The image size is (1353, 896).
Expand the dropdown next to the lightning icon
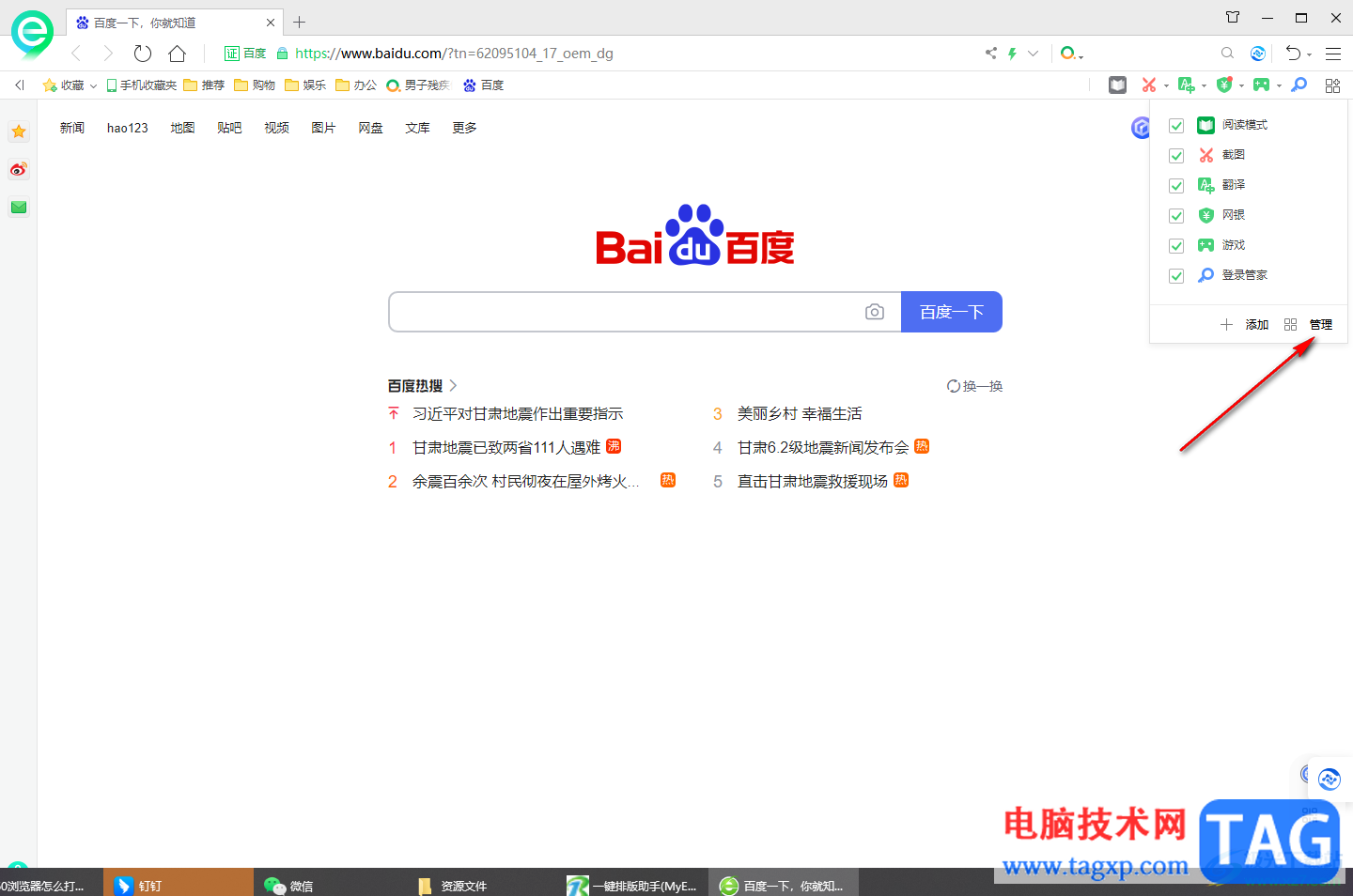click(1033, 54)
